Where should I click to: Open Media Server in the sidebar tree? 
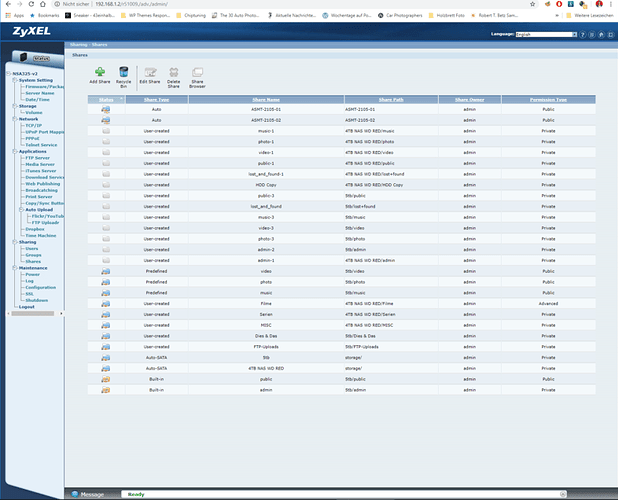tap(40, 164)
